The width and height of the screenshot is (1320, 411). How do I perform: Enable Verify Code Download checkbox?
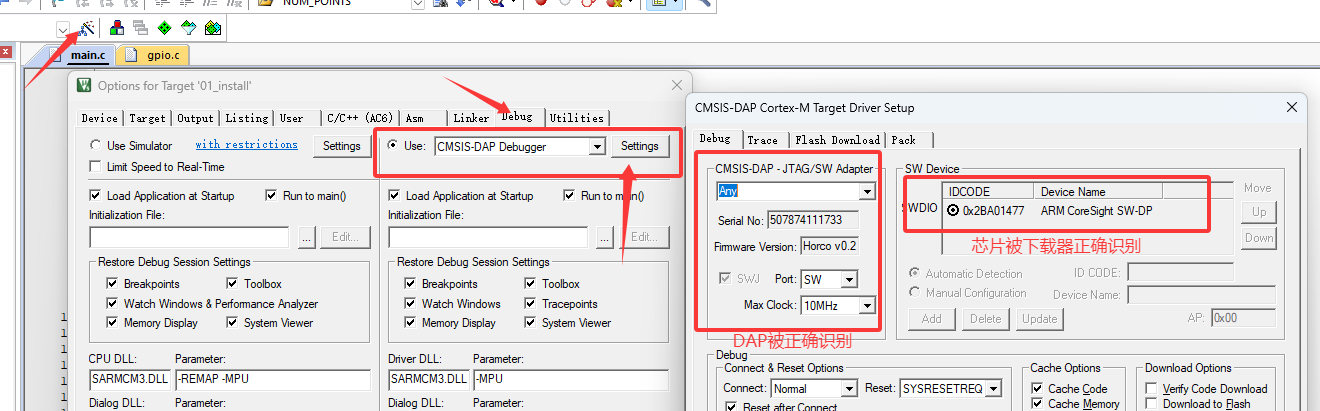1152,389
